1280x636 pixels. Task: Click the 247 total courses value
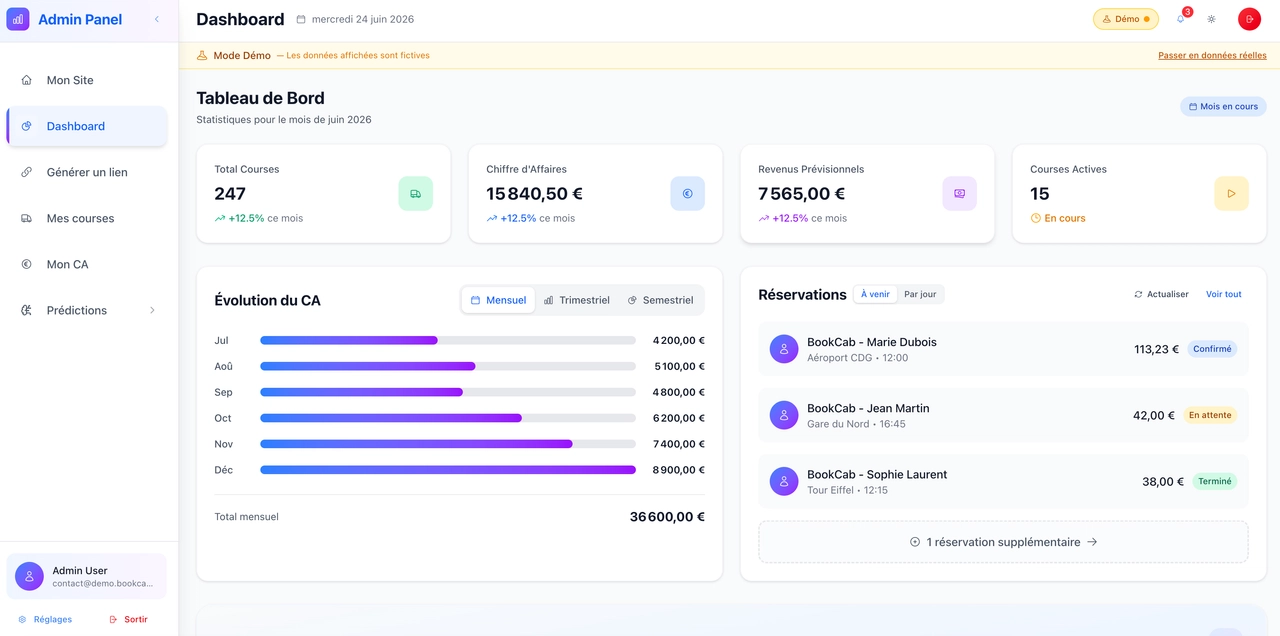tap(230, 194)
